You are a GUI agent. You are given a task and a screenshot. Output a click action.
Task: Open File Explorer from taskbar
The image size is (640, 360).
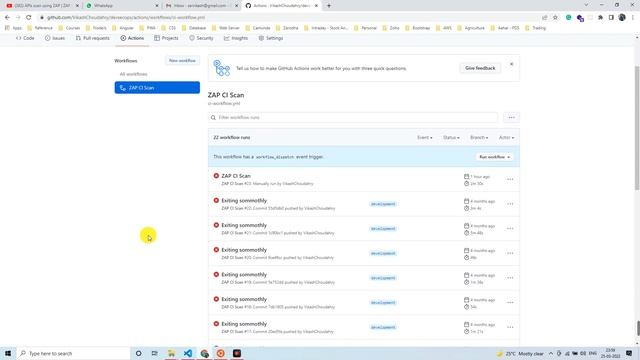pyautogui.click(x=171, y=353)
